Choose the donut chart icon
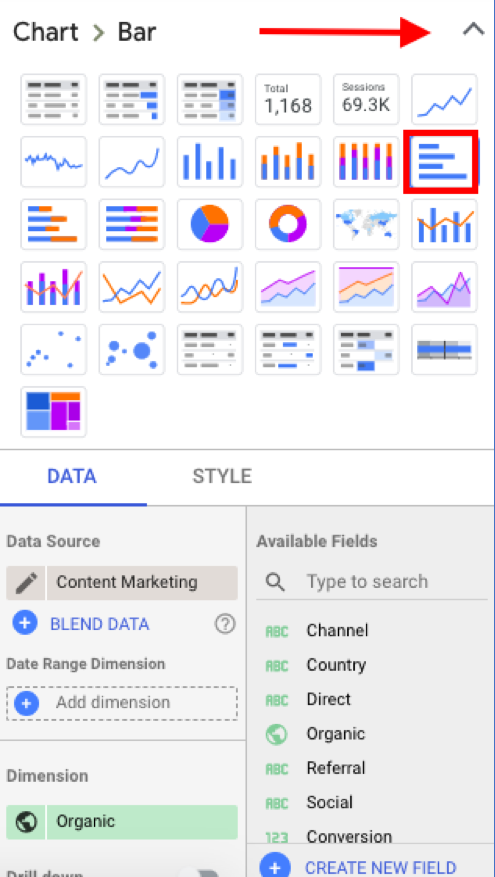 coord(288,224)
